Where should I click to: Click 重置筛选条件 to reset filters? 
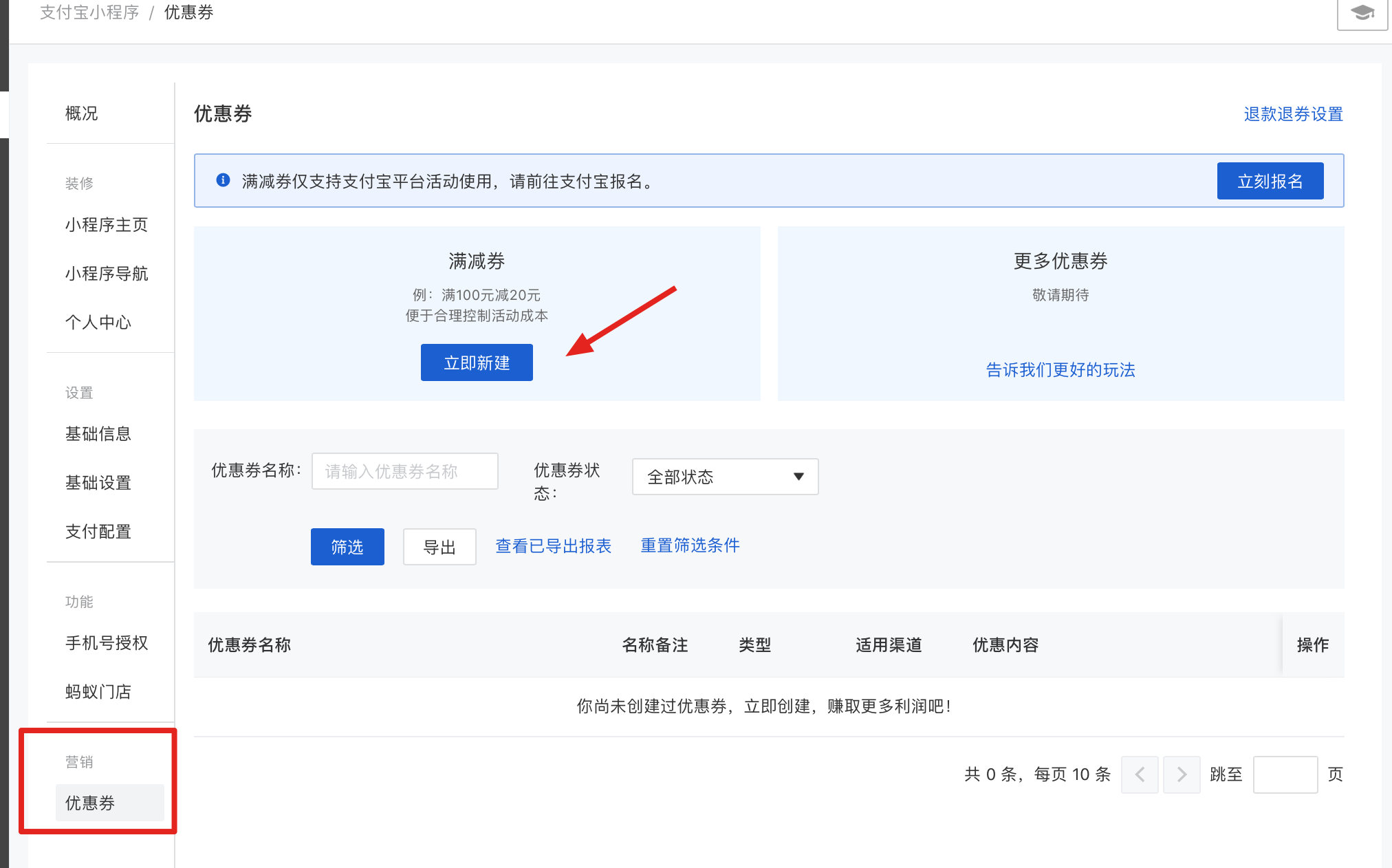[x=690, y=545]
